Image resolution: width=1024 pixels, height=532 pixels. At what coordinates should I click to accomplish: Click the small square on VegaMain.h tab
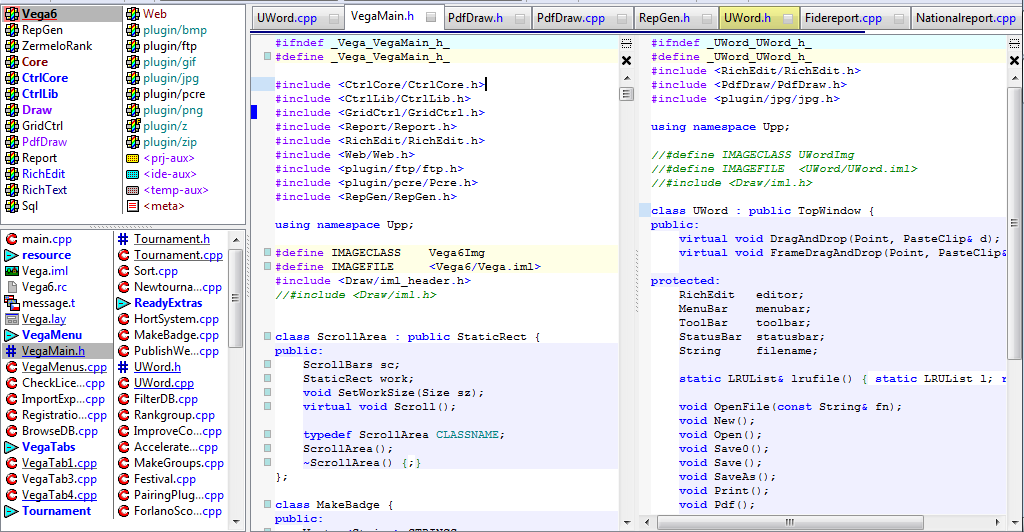(430, 18)
